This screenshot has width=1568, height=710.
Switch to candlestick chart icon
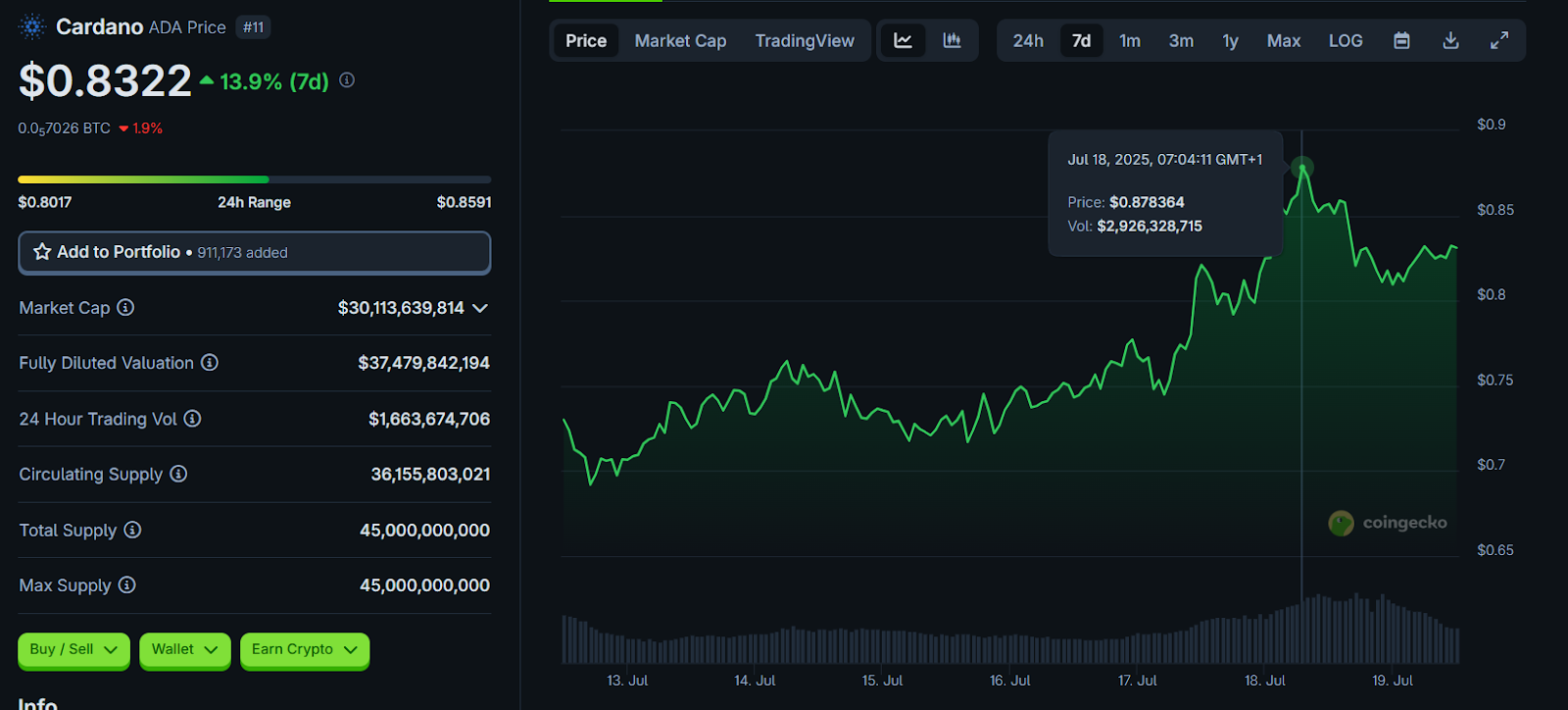pyautogui.click(x=952, y=40)
